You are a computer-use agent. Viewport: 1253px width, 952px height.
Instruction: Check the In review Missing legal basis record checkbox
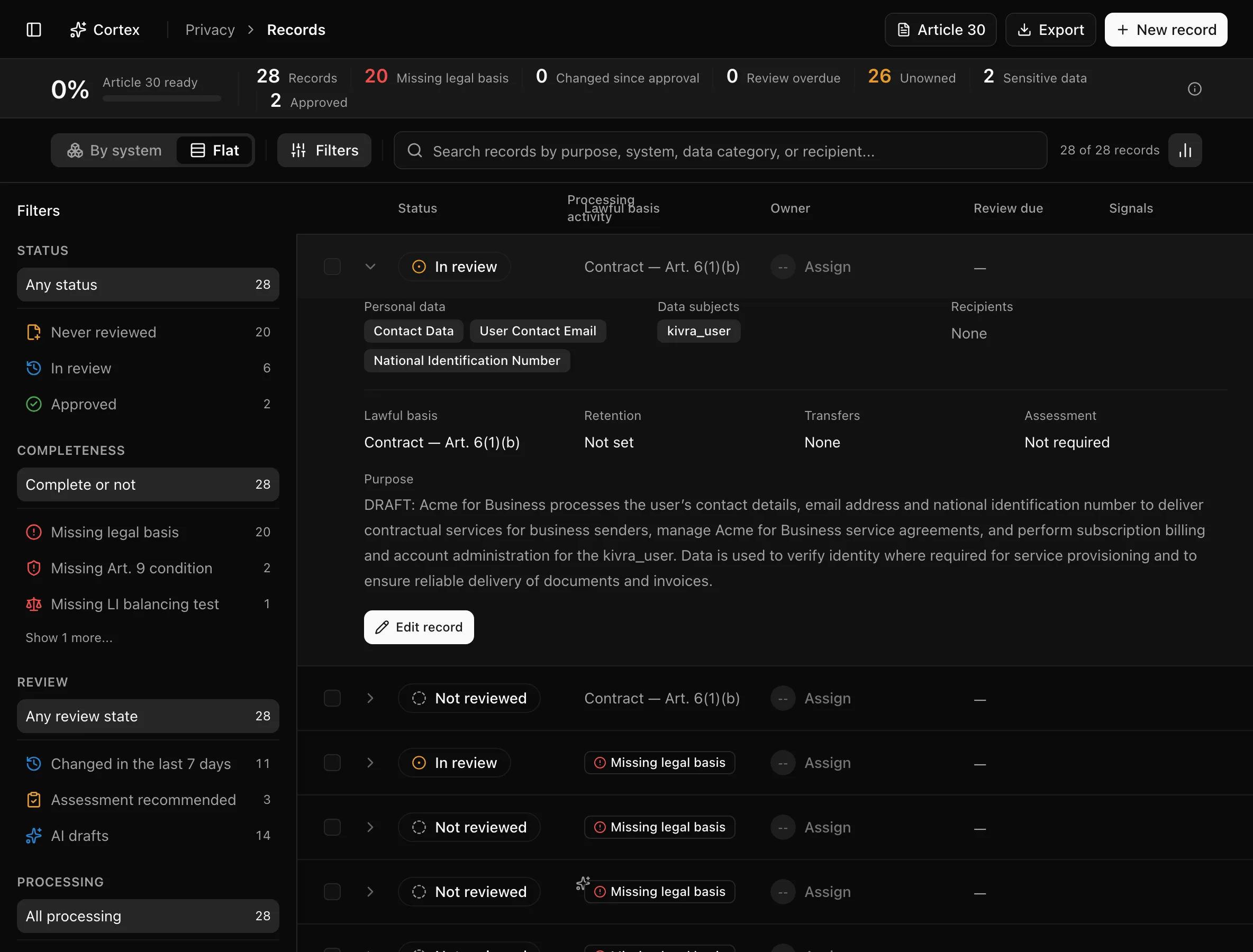point(332,763)
